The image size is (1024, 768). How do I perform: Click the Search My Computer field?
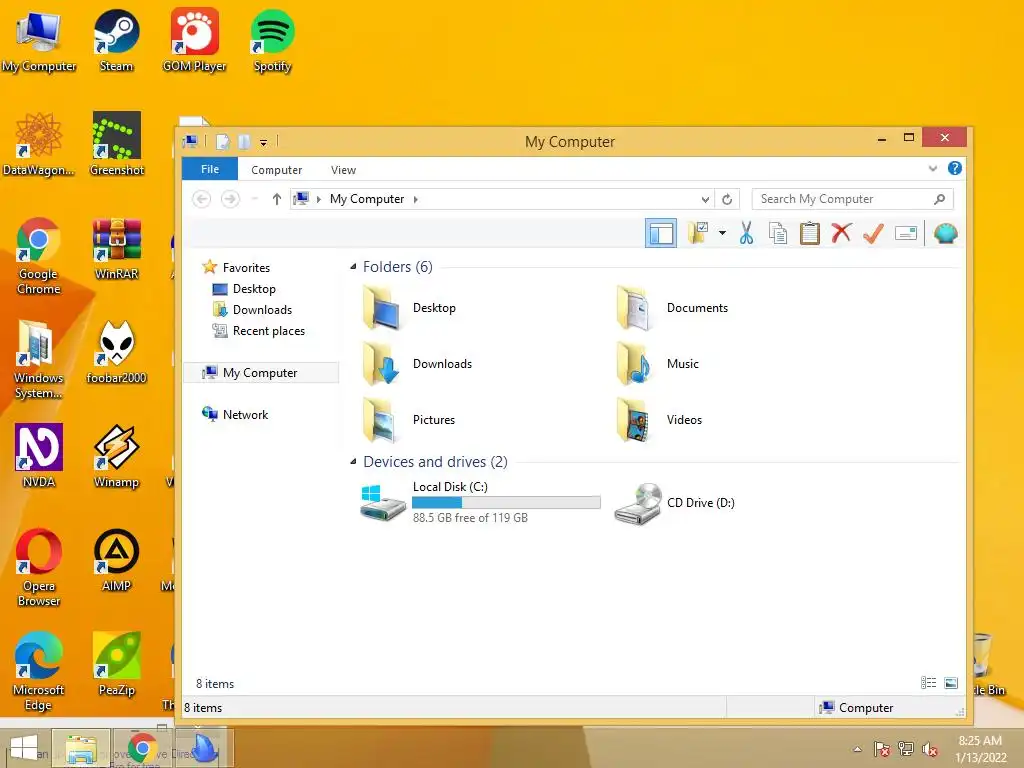852,199
